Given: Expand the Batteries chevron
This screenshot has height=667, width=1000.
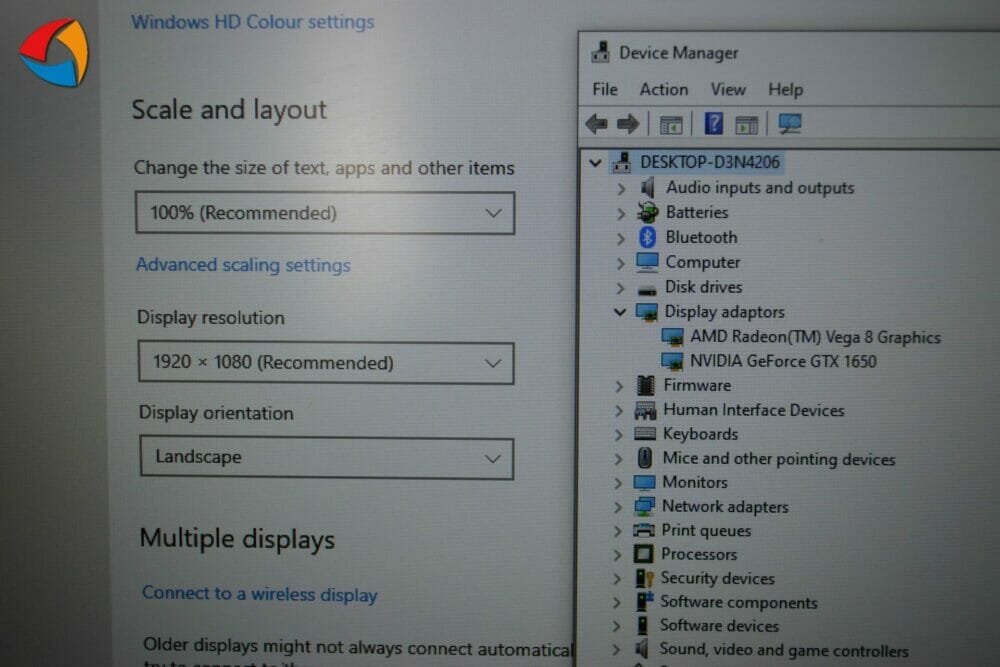Looking at the screenshot, I should [x=621, y=213].
